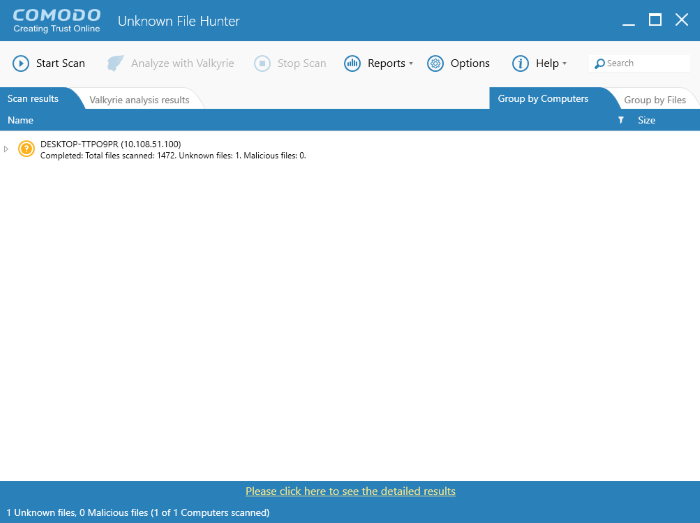The width and height of the screenshot is (700, 523).
Task: Click the Stop Scan square icon
Action: pos(262,63)
